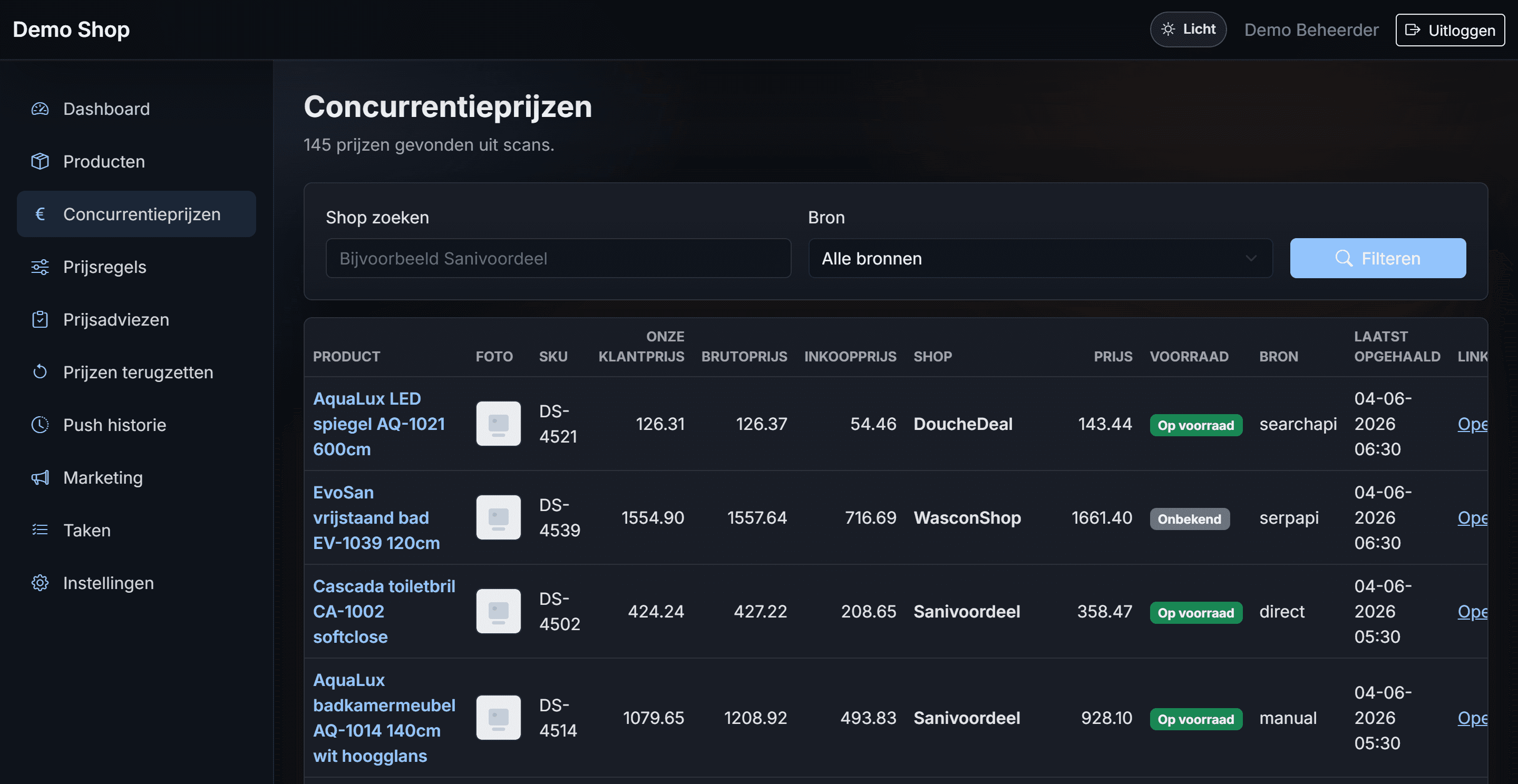Viewport: 1518px width, 784px height.
Task: Click the shop name DoucheDeal
Action: point(963,424)
